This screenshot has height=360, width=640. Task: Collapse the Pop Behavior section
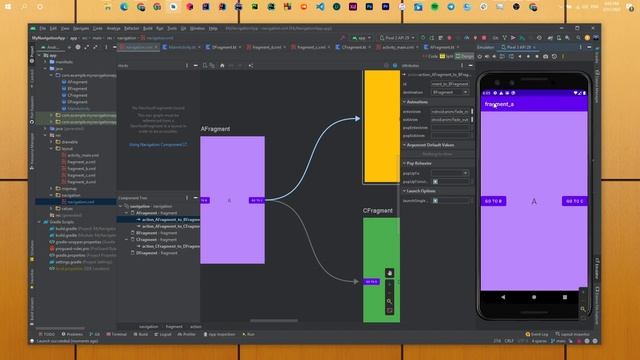click(x=404, y=163)
